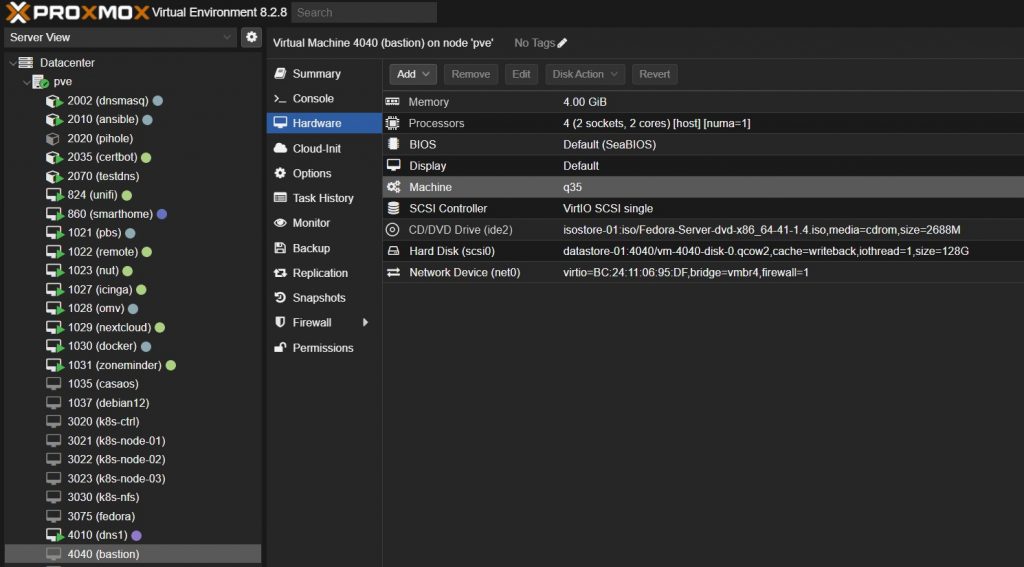Screen dimensions: 1024x567
Task: Switch to the Console section
Action: pyautogui.click(x=313, y=99)
